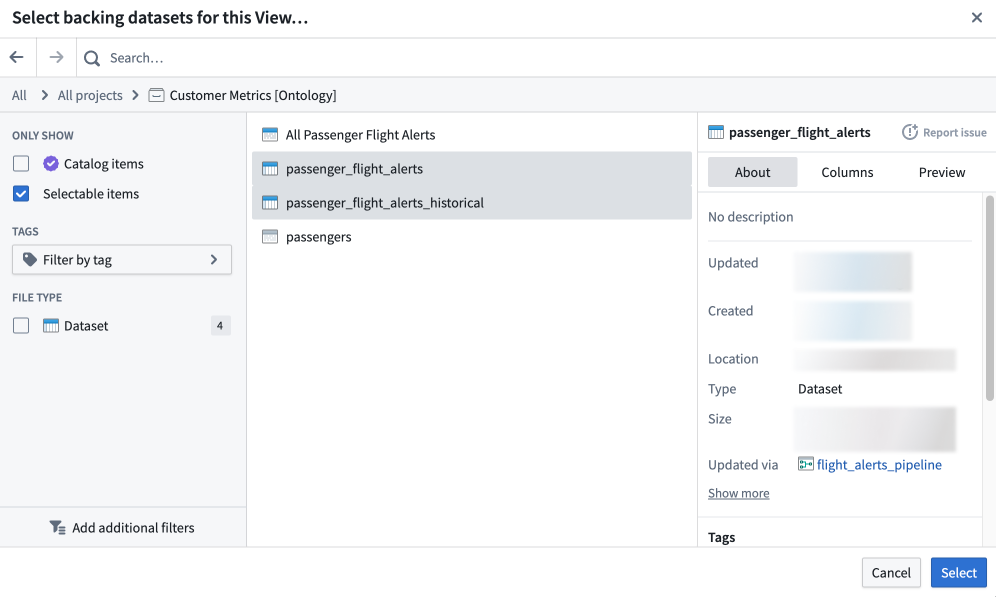Image resolution: width=996 pixels, height=597 pixels.
Task: Select passenger_flight_alerts_historical dataset row
Action: click(471, 203)
